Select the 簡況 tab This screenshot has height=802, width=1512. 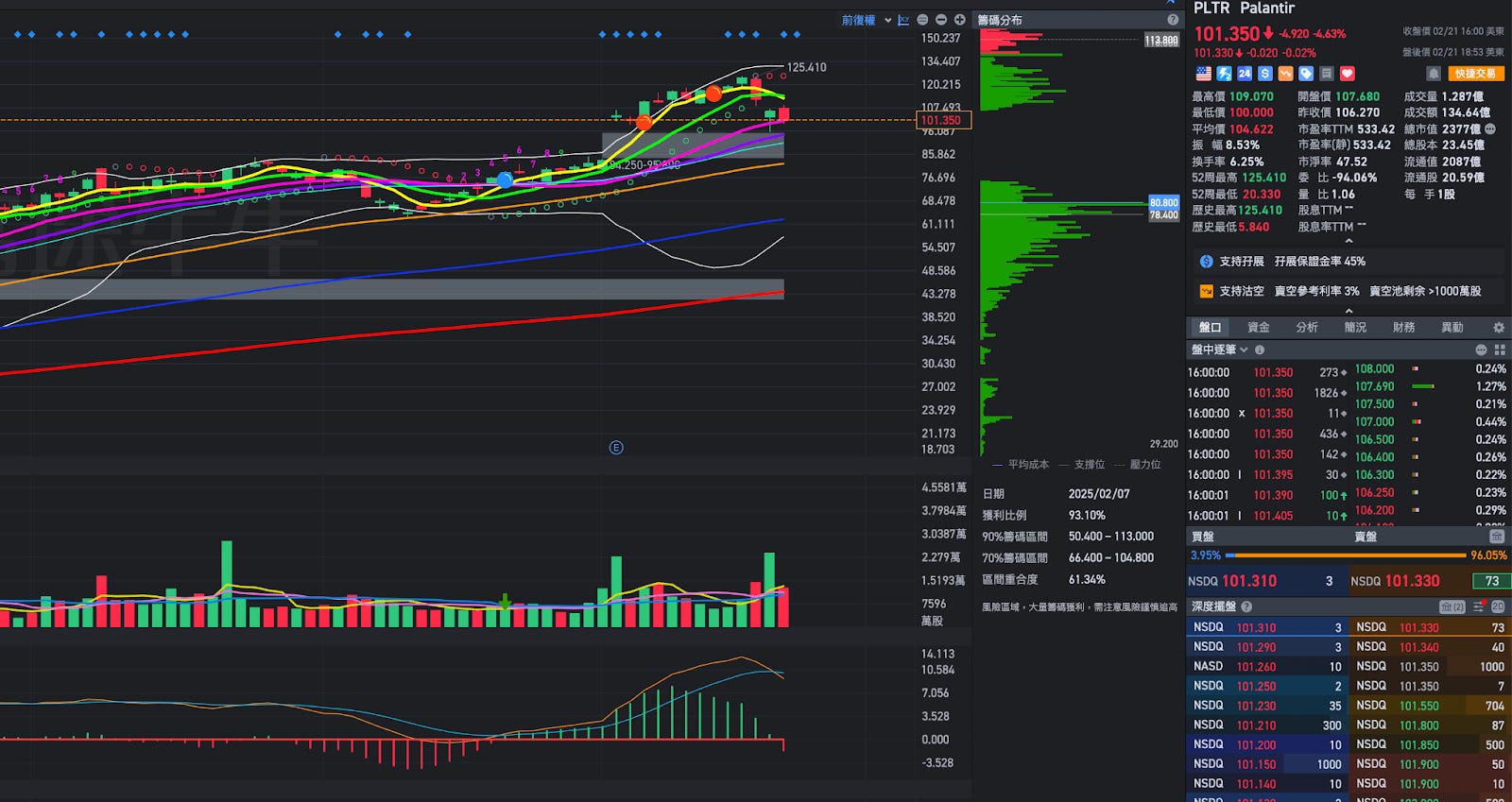click(x=1355, y=328)
